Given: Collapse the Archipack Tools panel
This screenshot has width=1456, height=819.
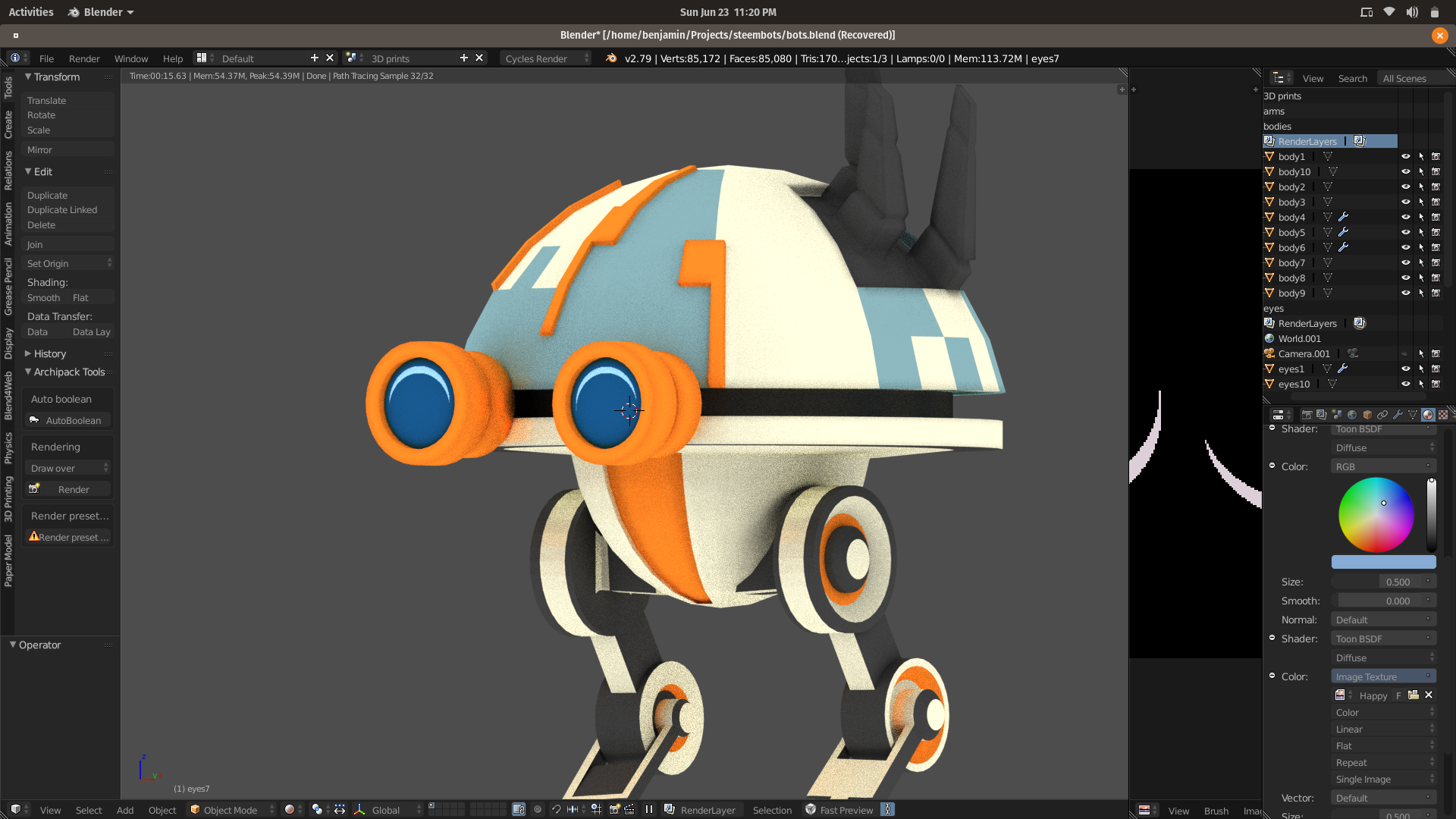Looking at the screenshot, I should [x=28, y=372].
